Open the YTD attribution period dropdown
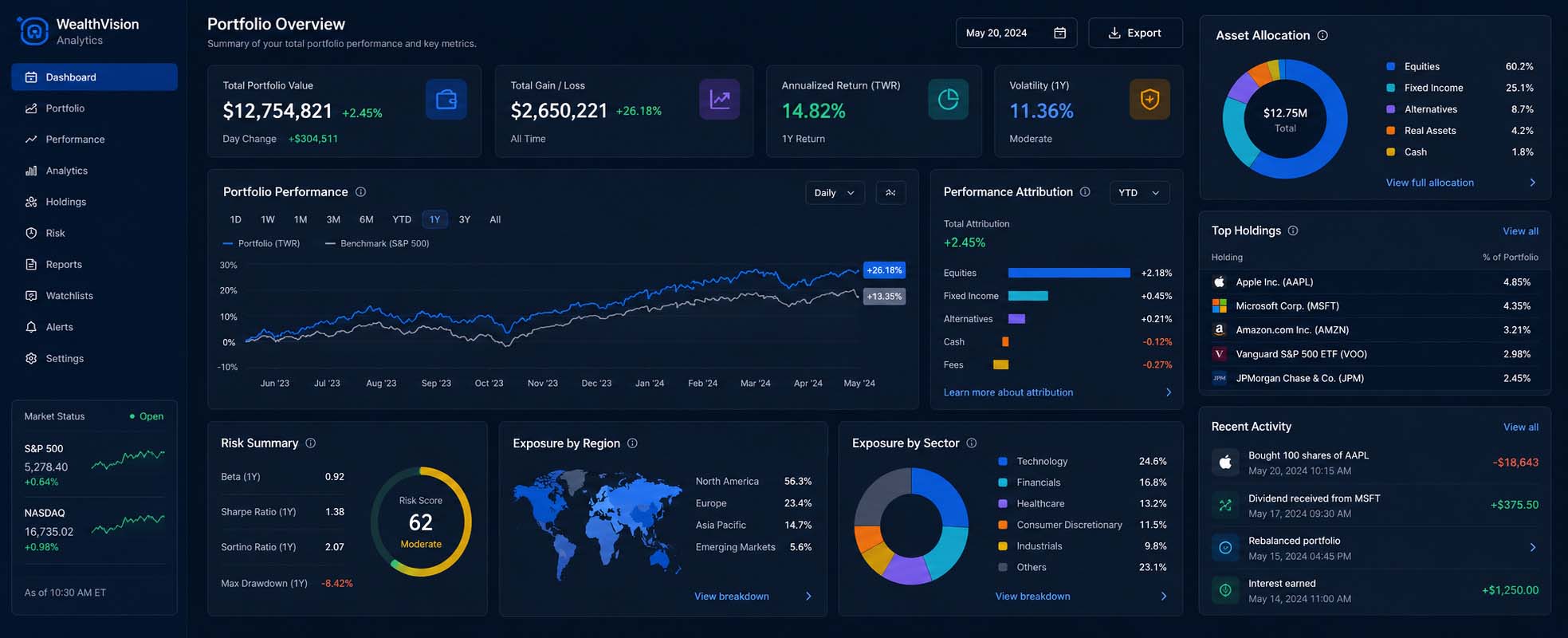Screen dimensions: 1568x638 click(1139, 192)
